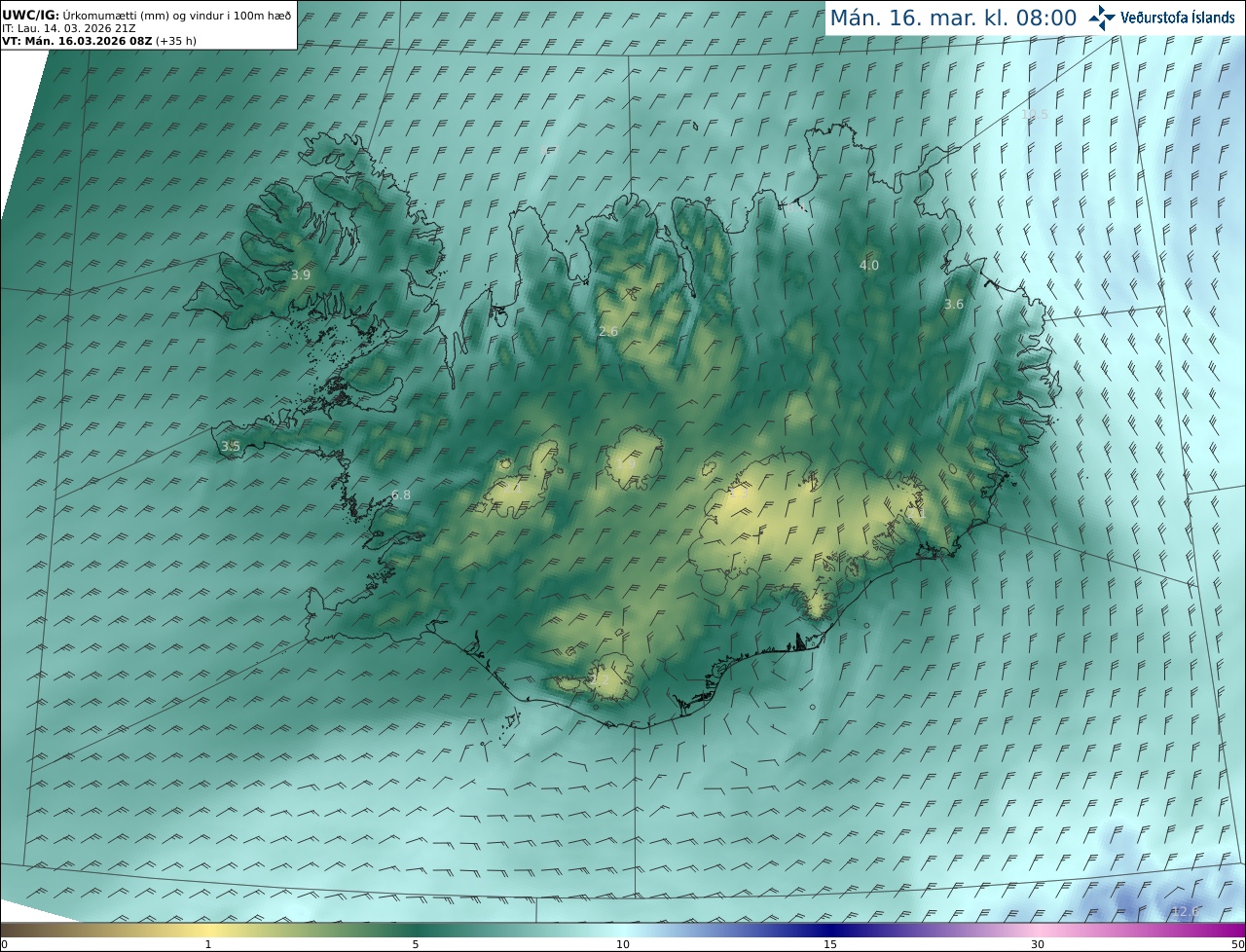Click the 6.8 value near Faxaflói bay
This screenshot has width=1246, height=952.
(x=401, y=495)
